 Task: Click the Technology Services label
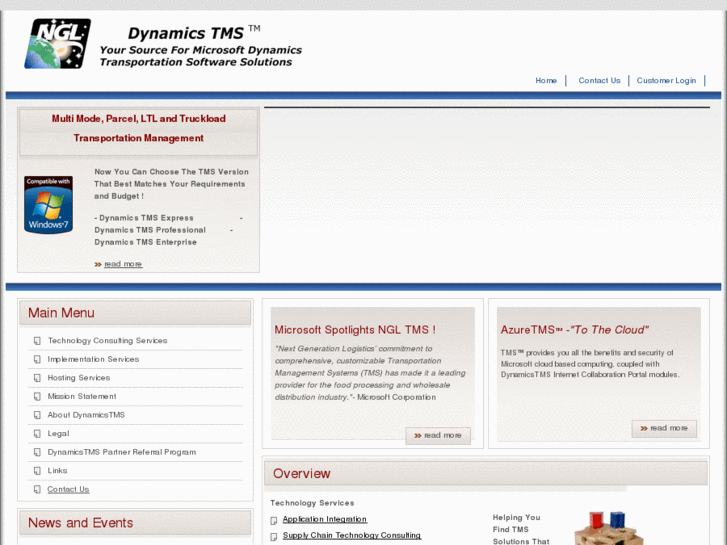(312, 503)
